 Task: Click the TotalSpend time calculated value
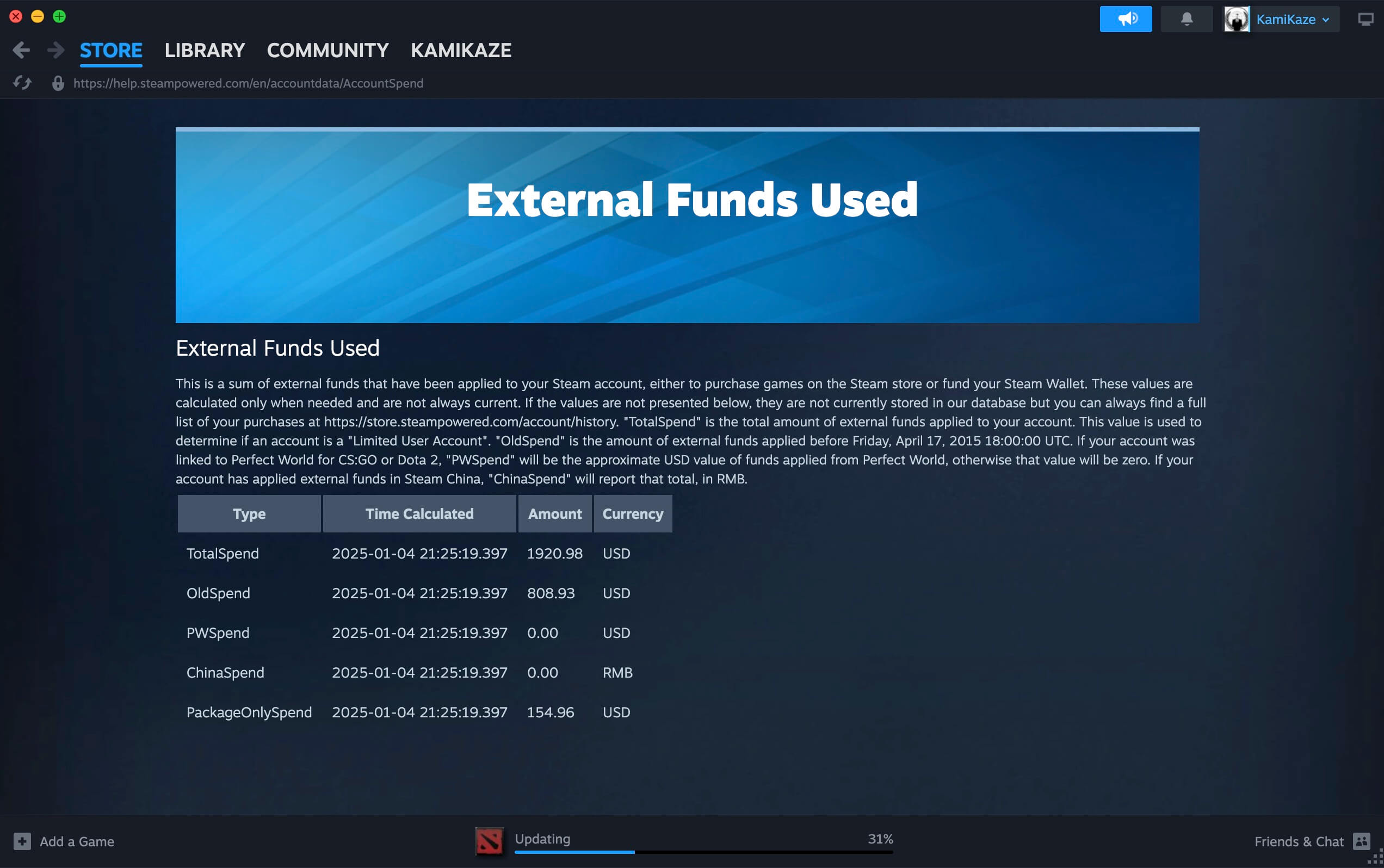pyautogui.click(x=419, y=554)
